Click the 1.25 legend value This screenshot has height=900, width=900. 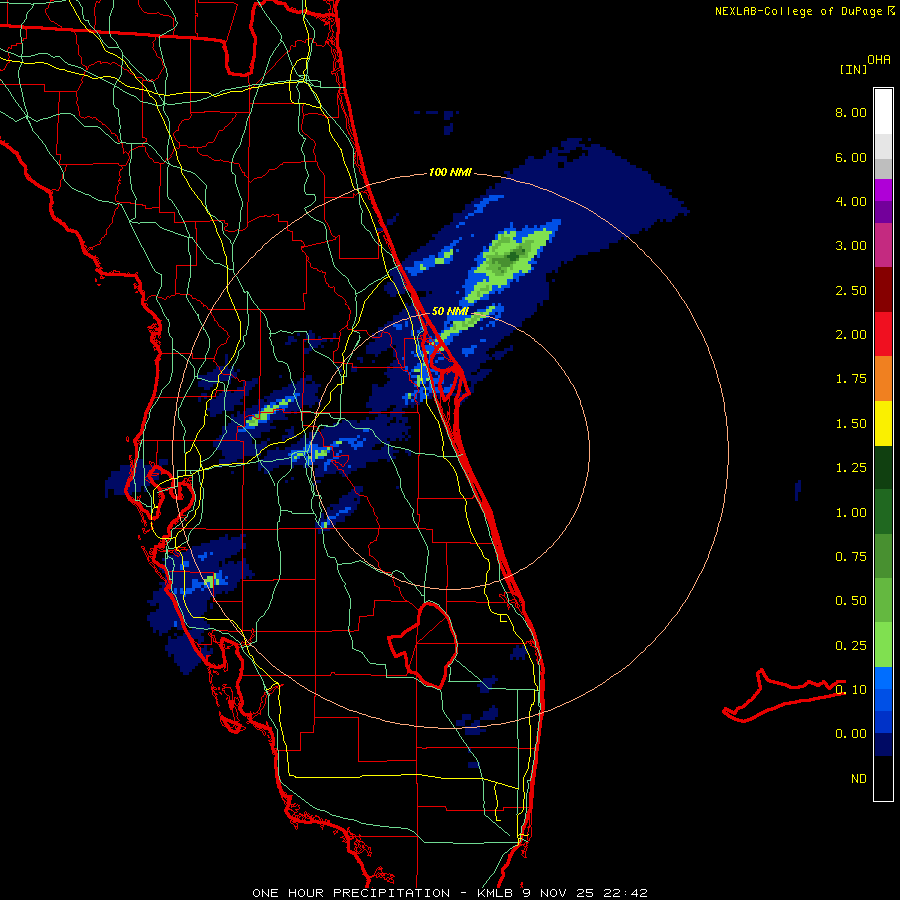tap(851, 468)
